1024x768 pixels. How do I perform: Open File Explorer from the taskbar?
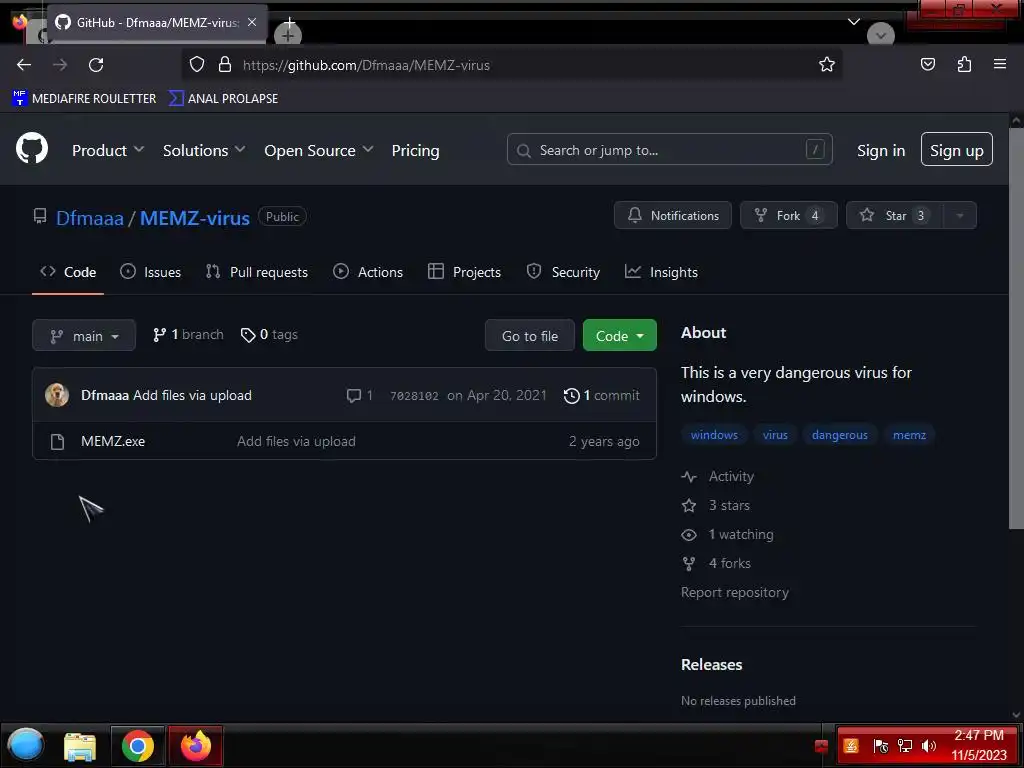coord(80,746)
